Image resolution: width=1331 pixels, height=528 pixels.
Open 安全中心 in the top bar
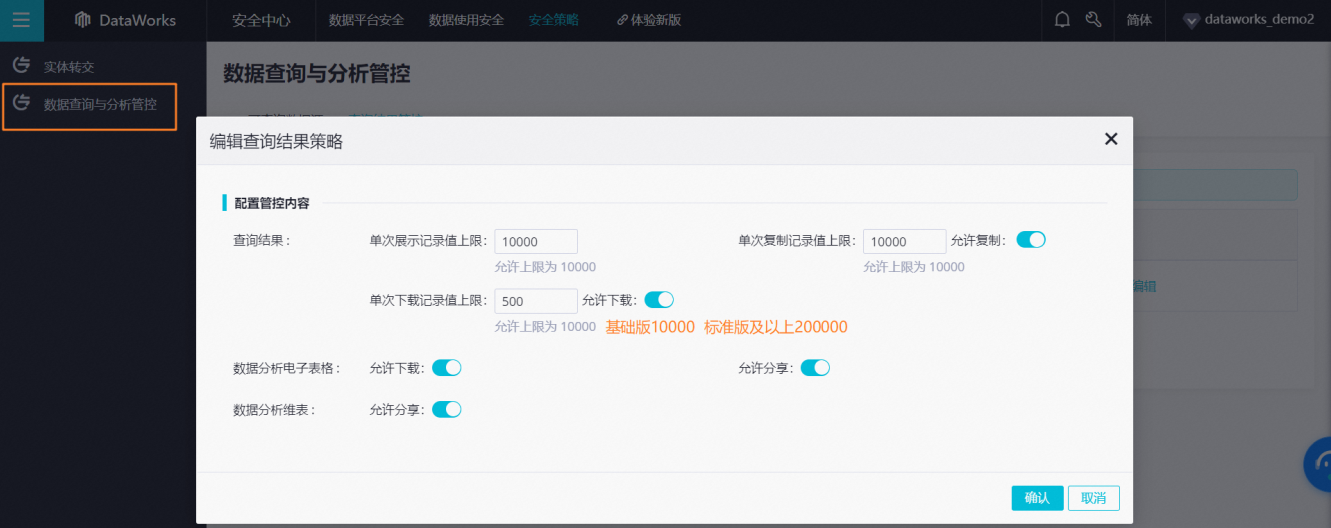(x=261, y=20)
